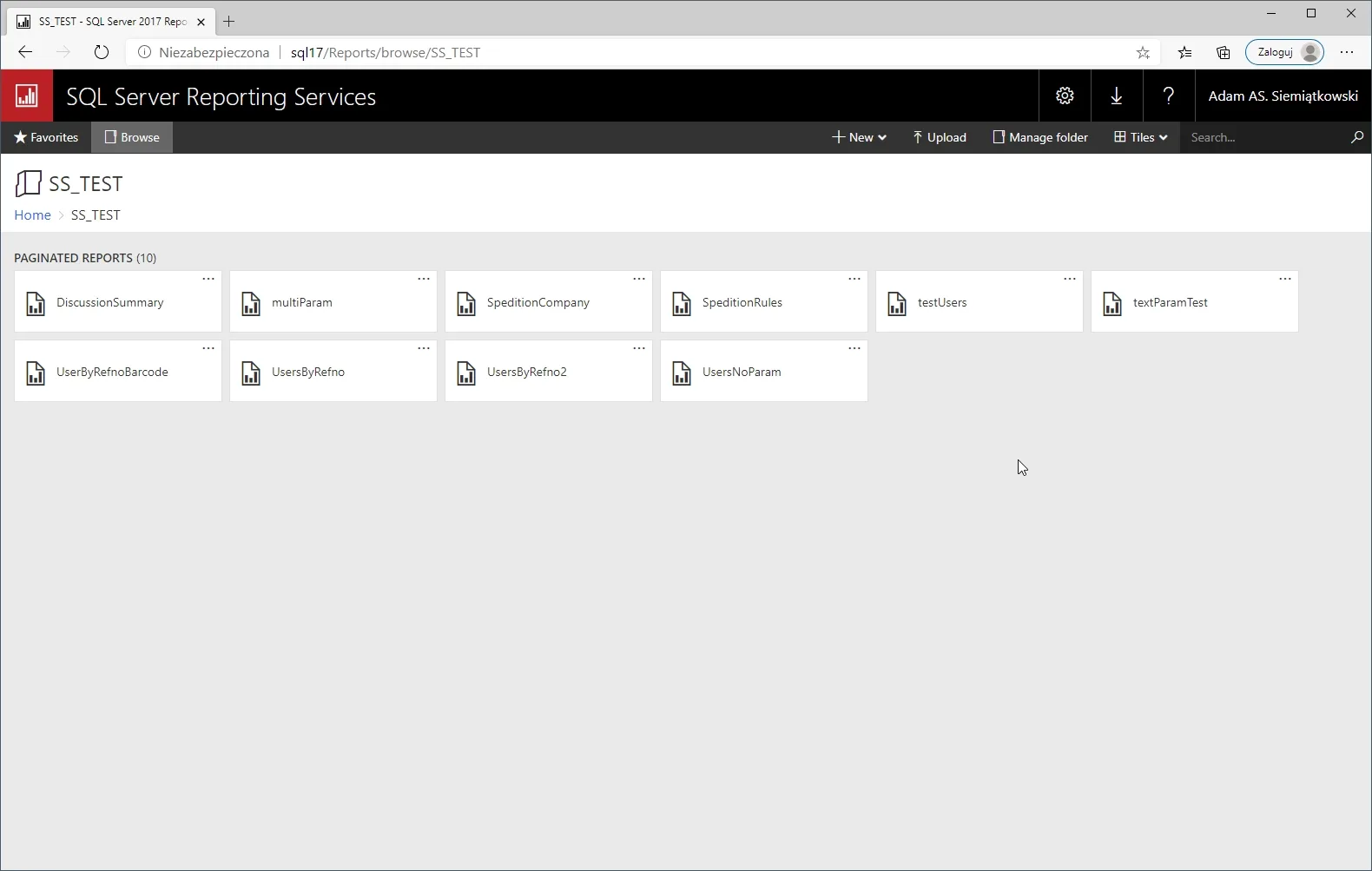Click the SpeditionCompany report file icon
The height and width of the screenshot is (871, 1372).
466,303
